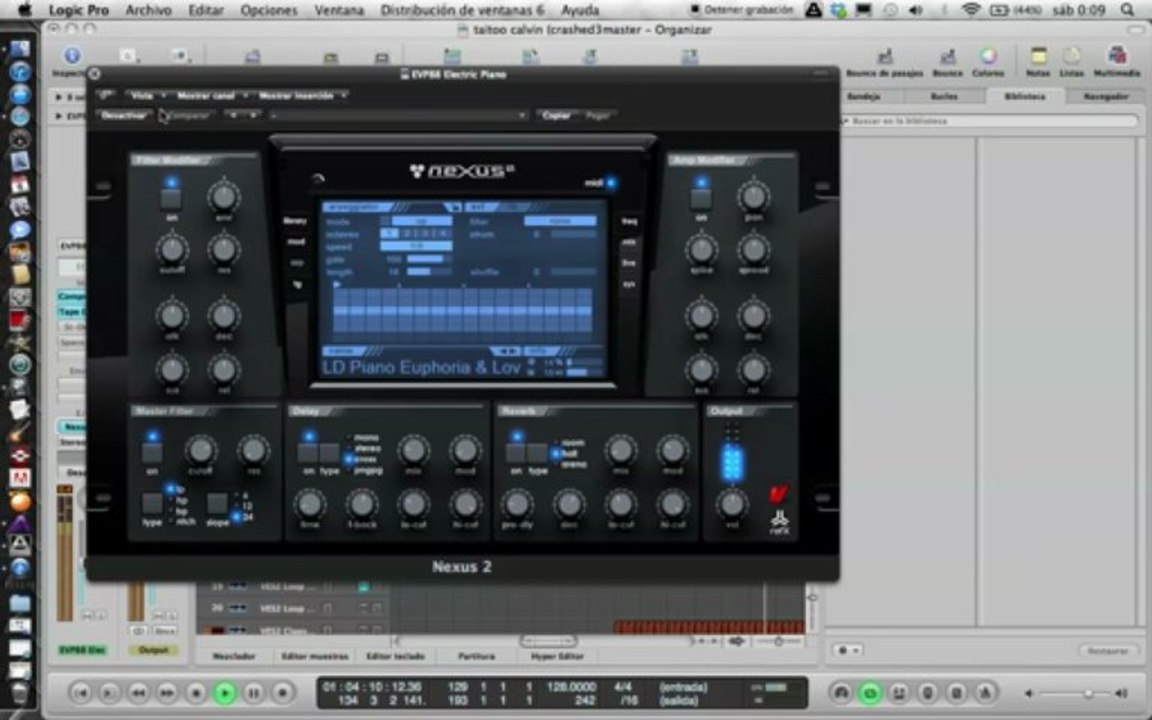Open Opciones menu
The image size is (1152, 720).
[269, 10]
